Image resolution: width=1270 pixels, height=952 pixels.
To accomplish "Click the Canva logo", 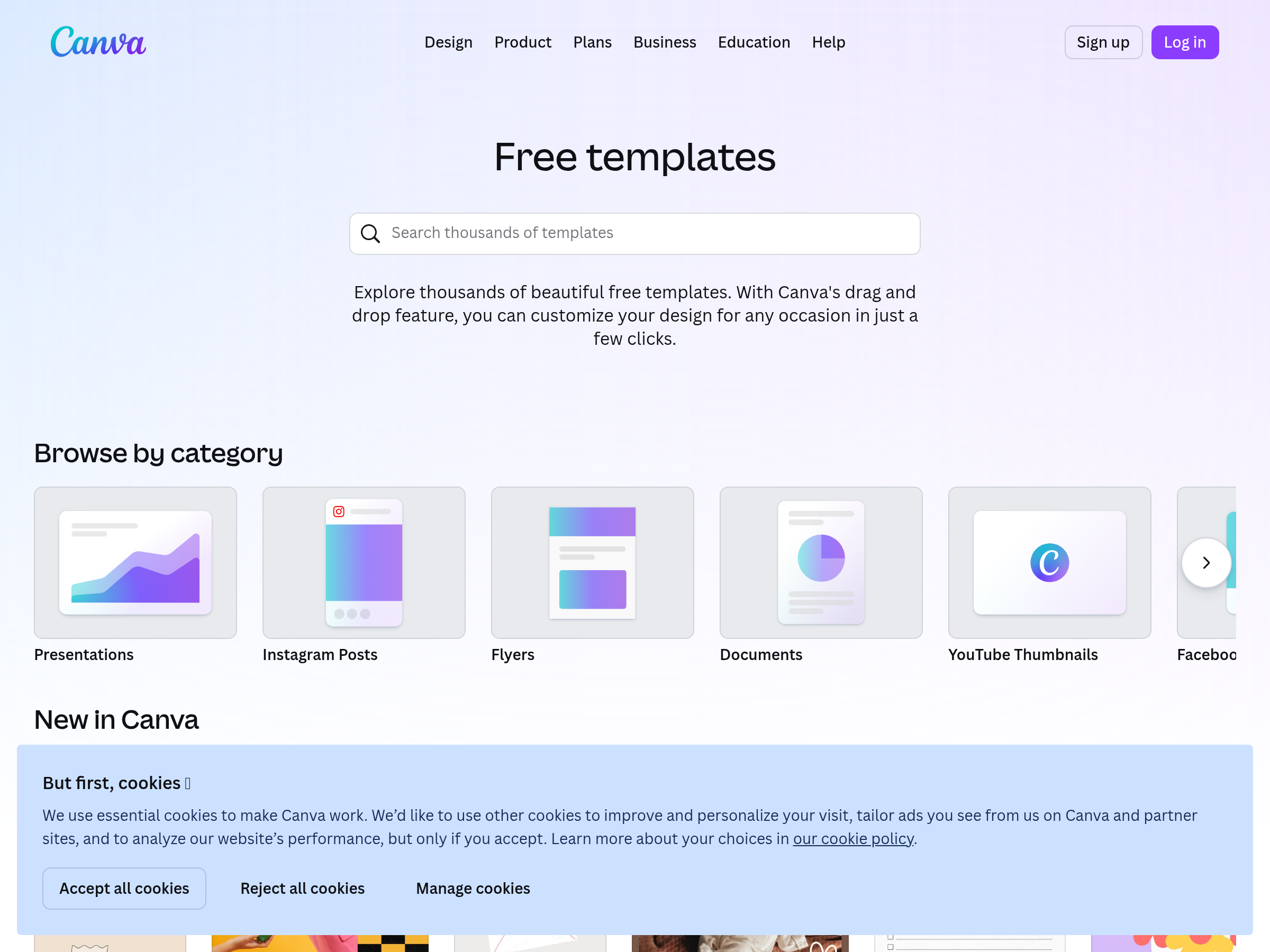I will (x=98, y=42).
